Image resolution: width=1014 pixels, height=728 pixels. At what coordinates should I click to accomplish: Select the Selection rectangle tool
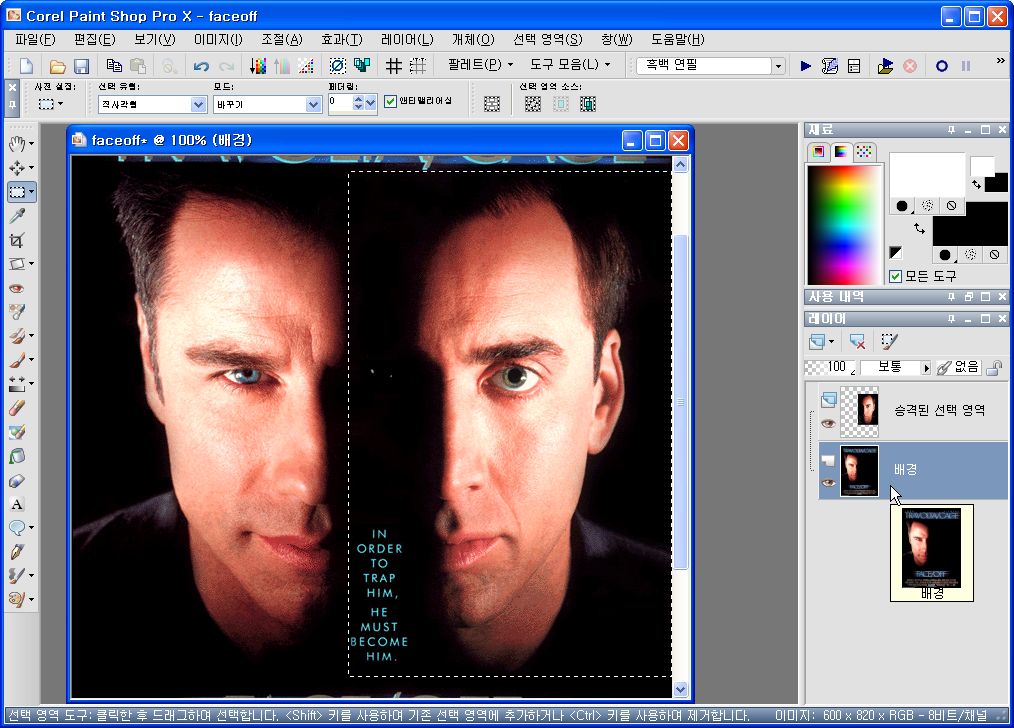click(17, 191)
